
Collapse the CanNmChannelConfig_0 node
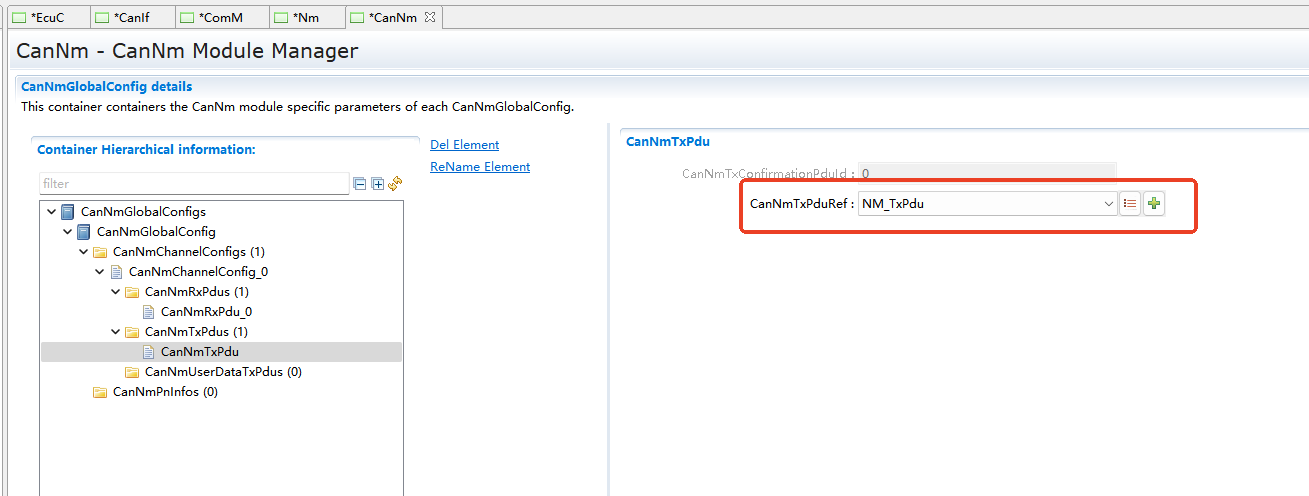pyautogui.click(x=100, y=272)
